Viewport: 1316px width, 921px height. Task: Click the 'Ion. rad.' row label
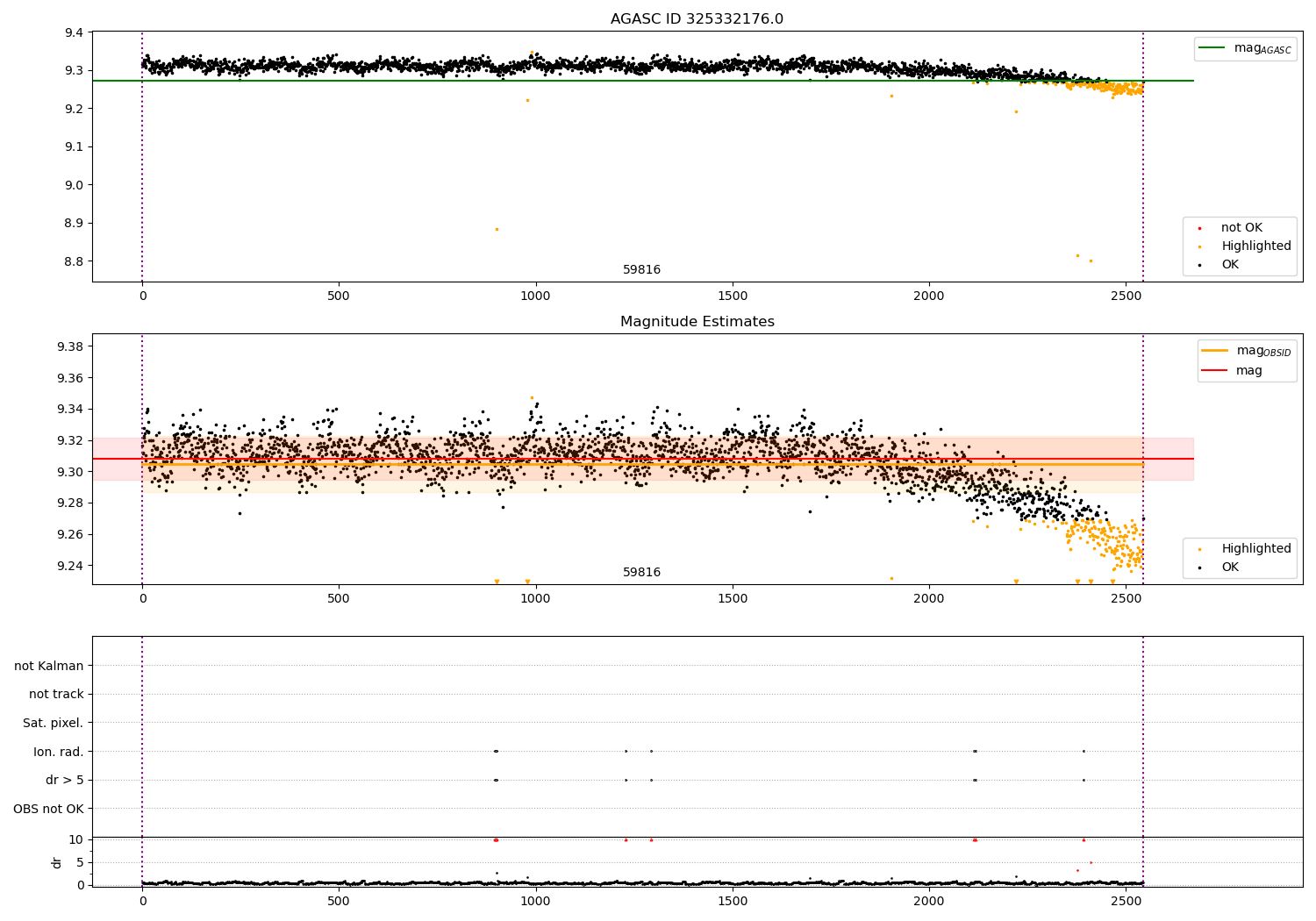coord(59,752)
